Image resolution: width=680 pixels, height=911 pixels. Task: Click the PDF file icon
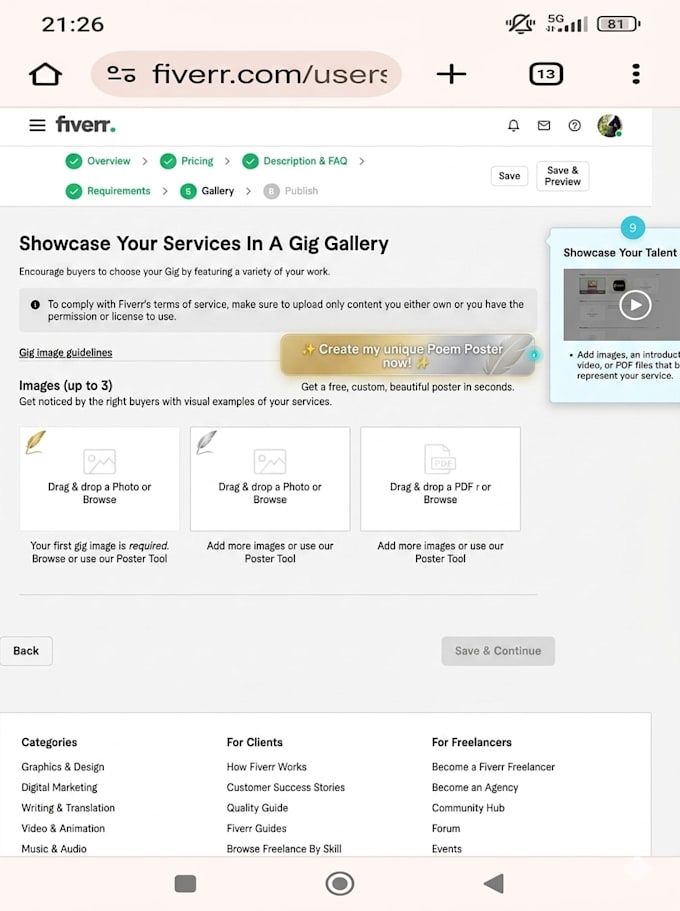click(440, 460)
